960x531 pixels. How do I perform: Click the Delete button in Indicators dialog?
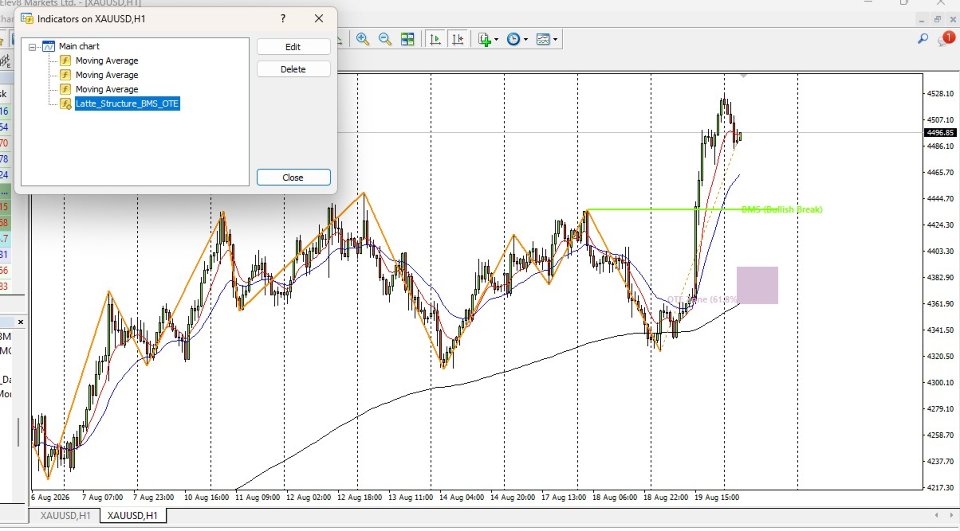[x=293, y=69]
